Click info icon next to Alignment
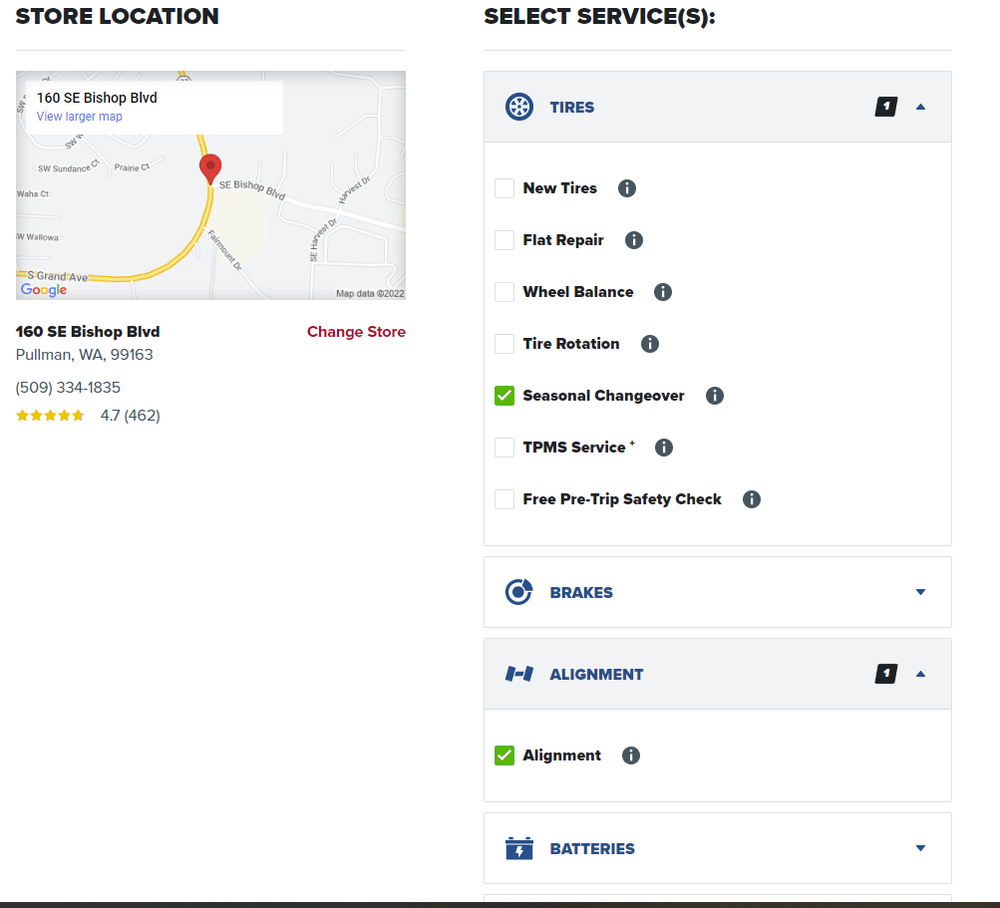Image resolution: width=1000 pixels, height=908 pixels. coord(631,756)
